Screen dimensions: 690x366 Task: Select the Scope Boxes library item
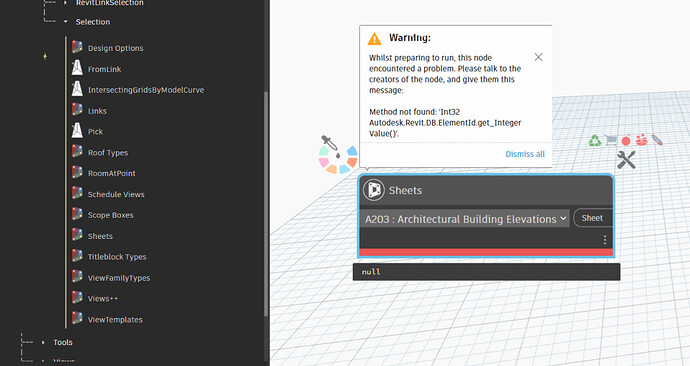110,215
